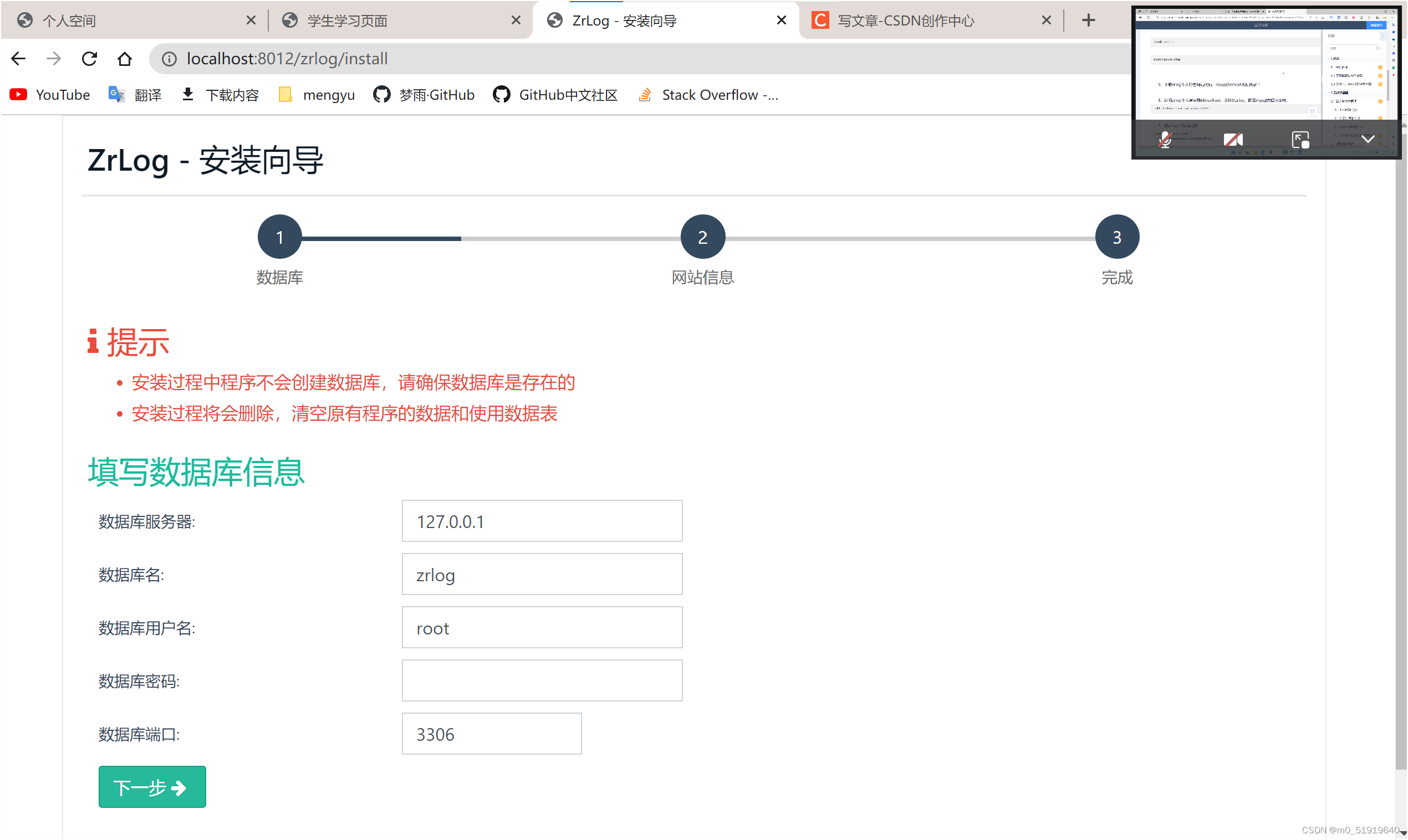Click the 下一步 button

click(x=152, y=787)
